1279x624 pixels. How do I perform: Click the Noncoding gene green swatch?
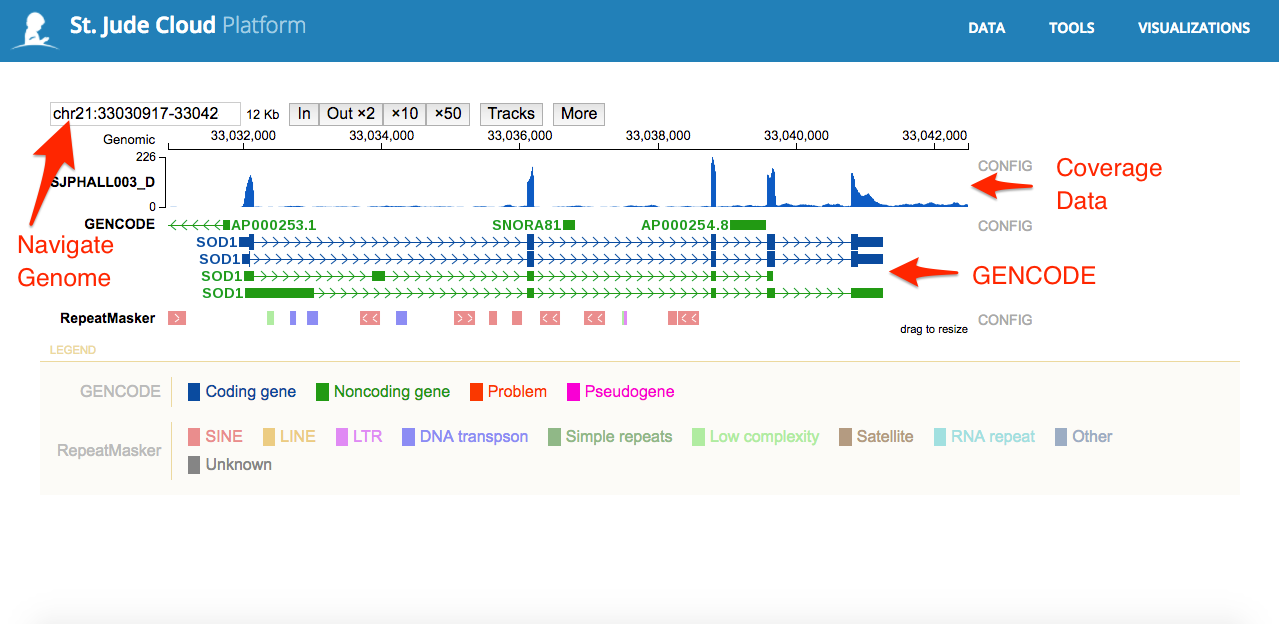pyautogui.click(x=322, y=392)
